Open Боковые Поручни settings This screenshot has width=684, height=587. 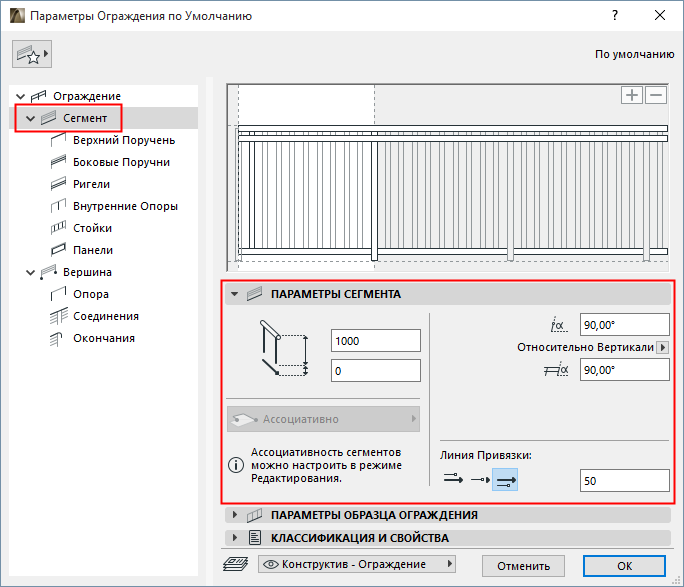click(x=121, y=162)
